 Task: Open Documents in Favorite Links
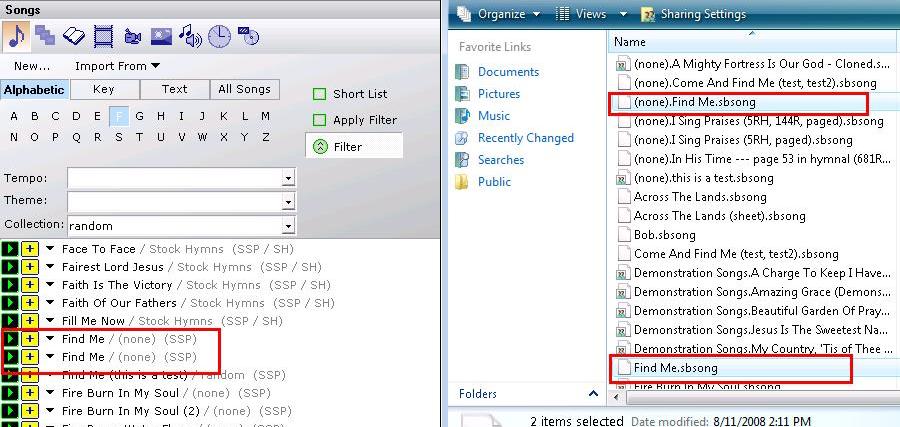[508, 72]
